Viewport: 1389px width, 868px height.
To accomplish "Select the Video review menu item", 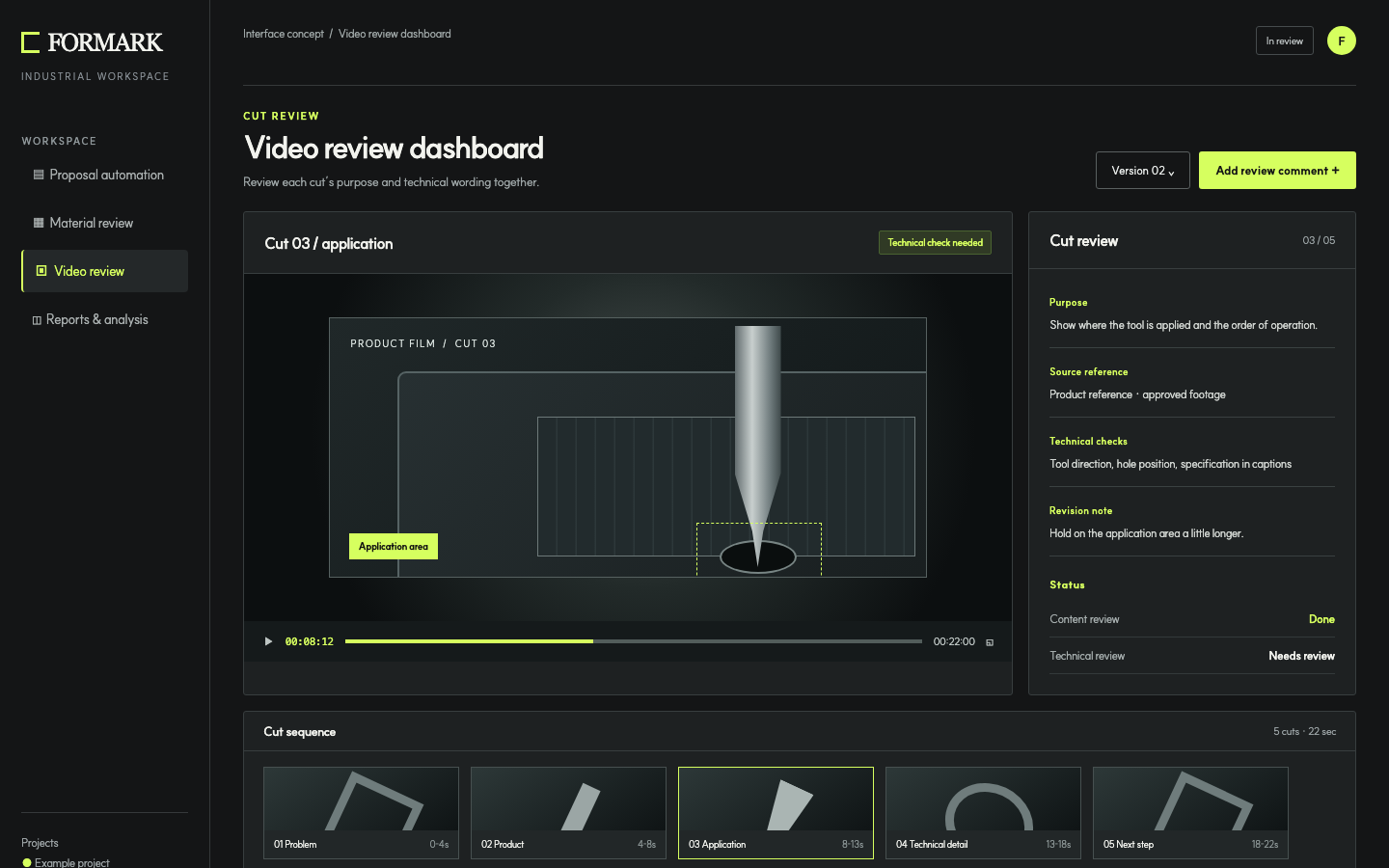I will [x=104, y=271].
